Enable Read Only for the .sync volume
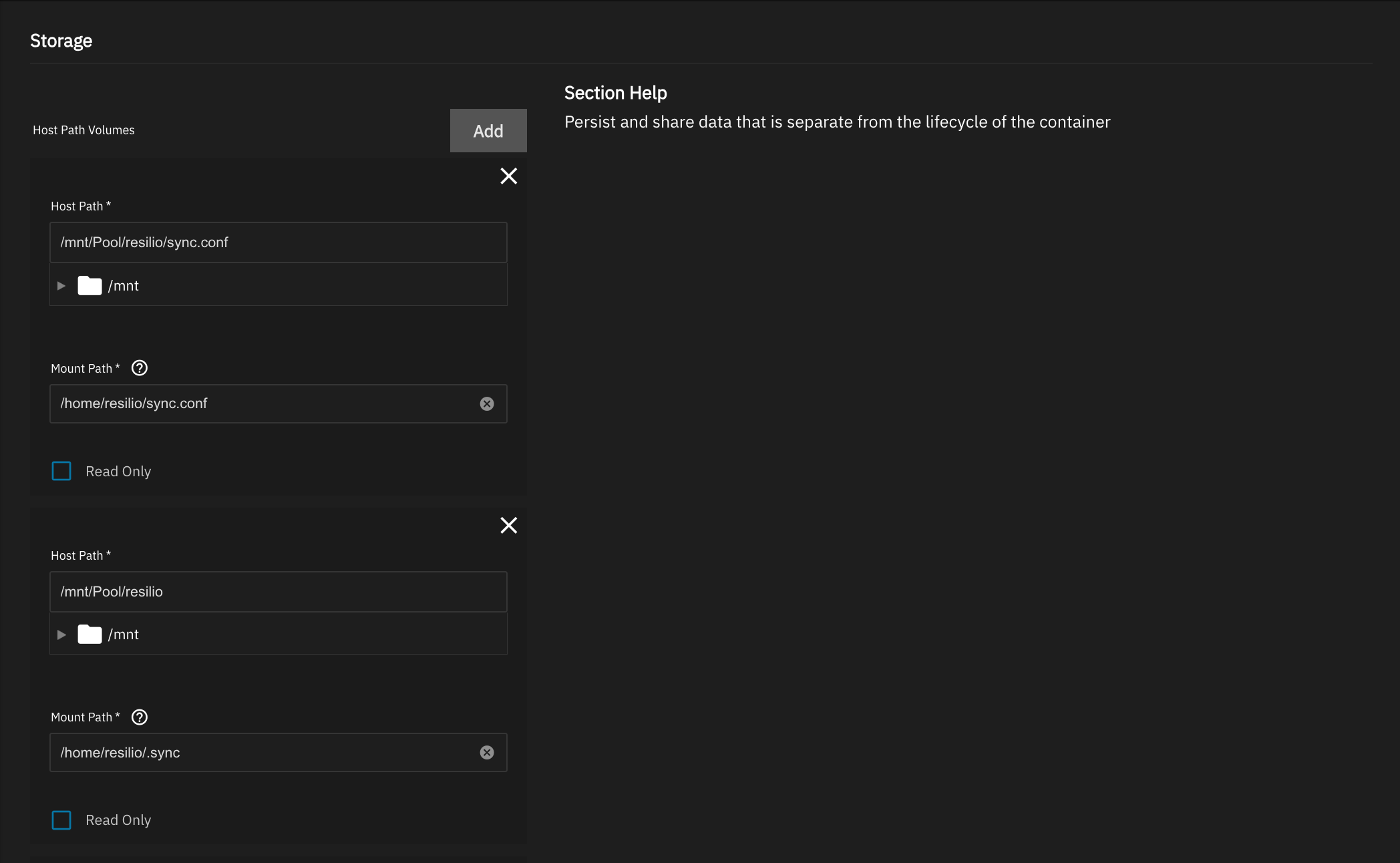1400x863 pixels. coord(61,820)
